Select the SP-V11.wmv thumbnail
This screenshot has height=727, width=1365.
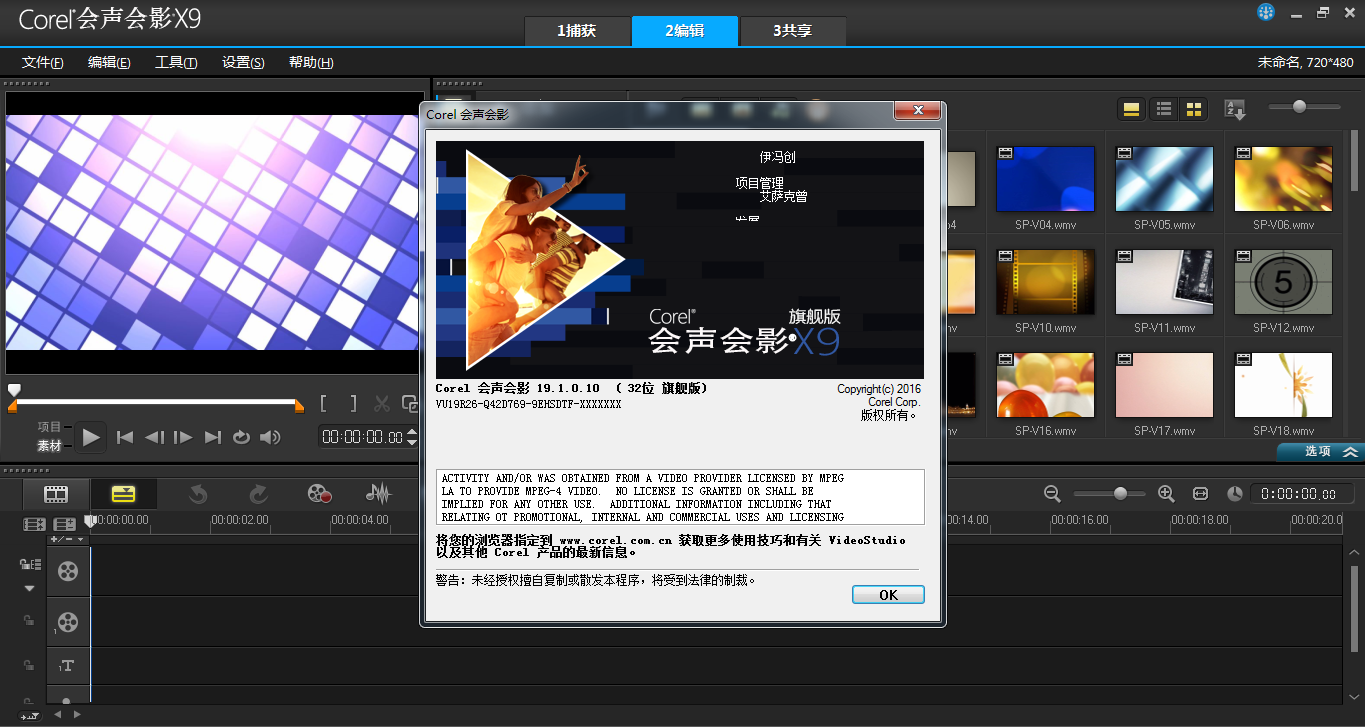pyautogui.click(x=1164, y=282)
